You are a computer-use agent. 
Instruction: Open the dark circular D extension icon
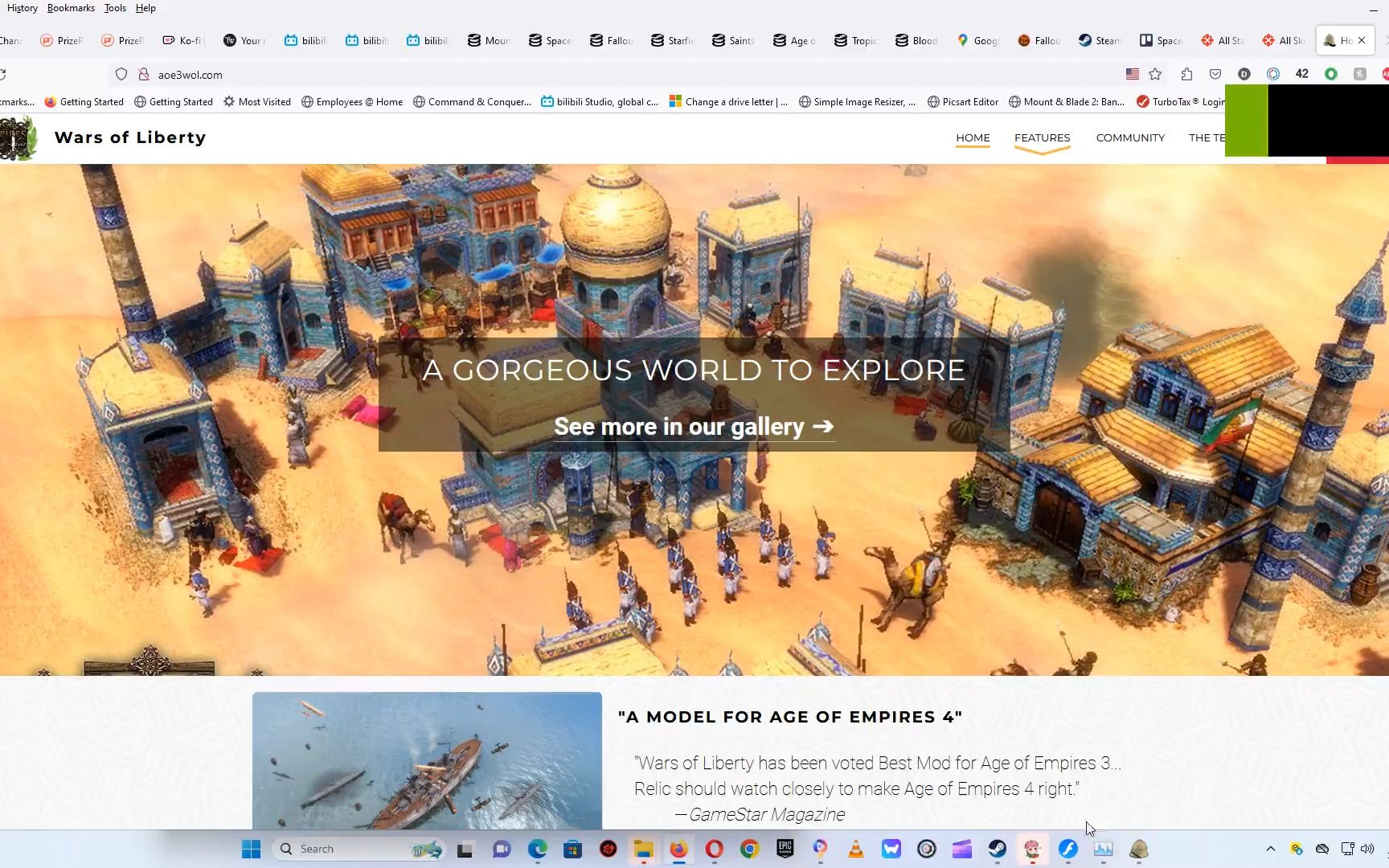pos(1244,74)
